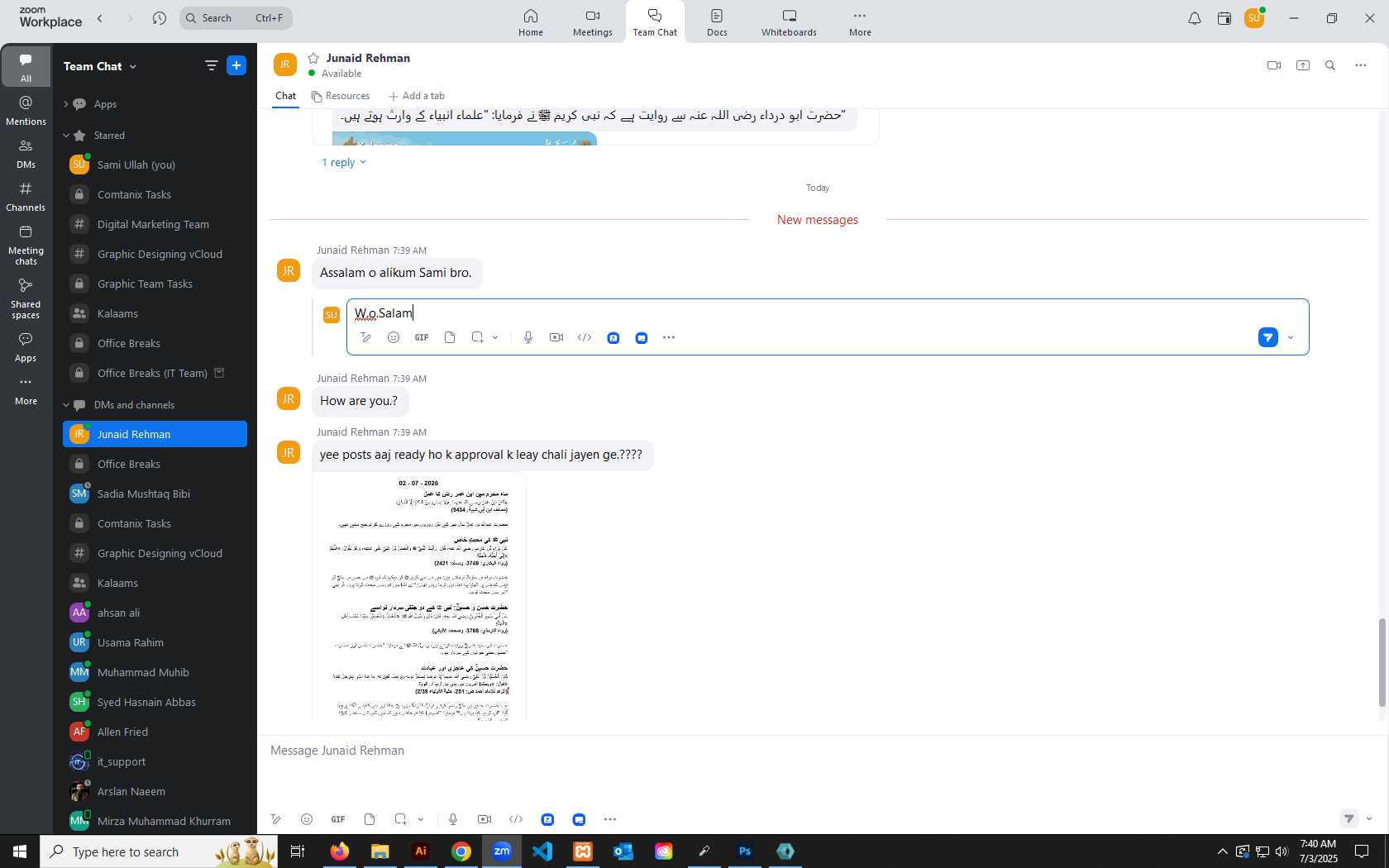This screenshot has width=1389, height=868.
Task: Collapse the Starred section
Action: (x=66, y=136)
